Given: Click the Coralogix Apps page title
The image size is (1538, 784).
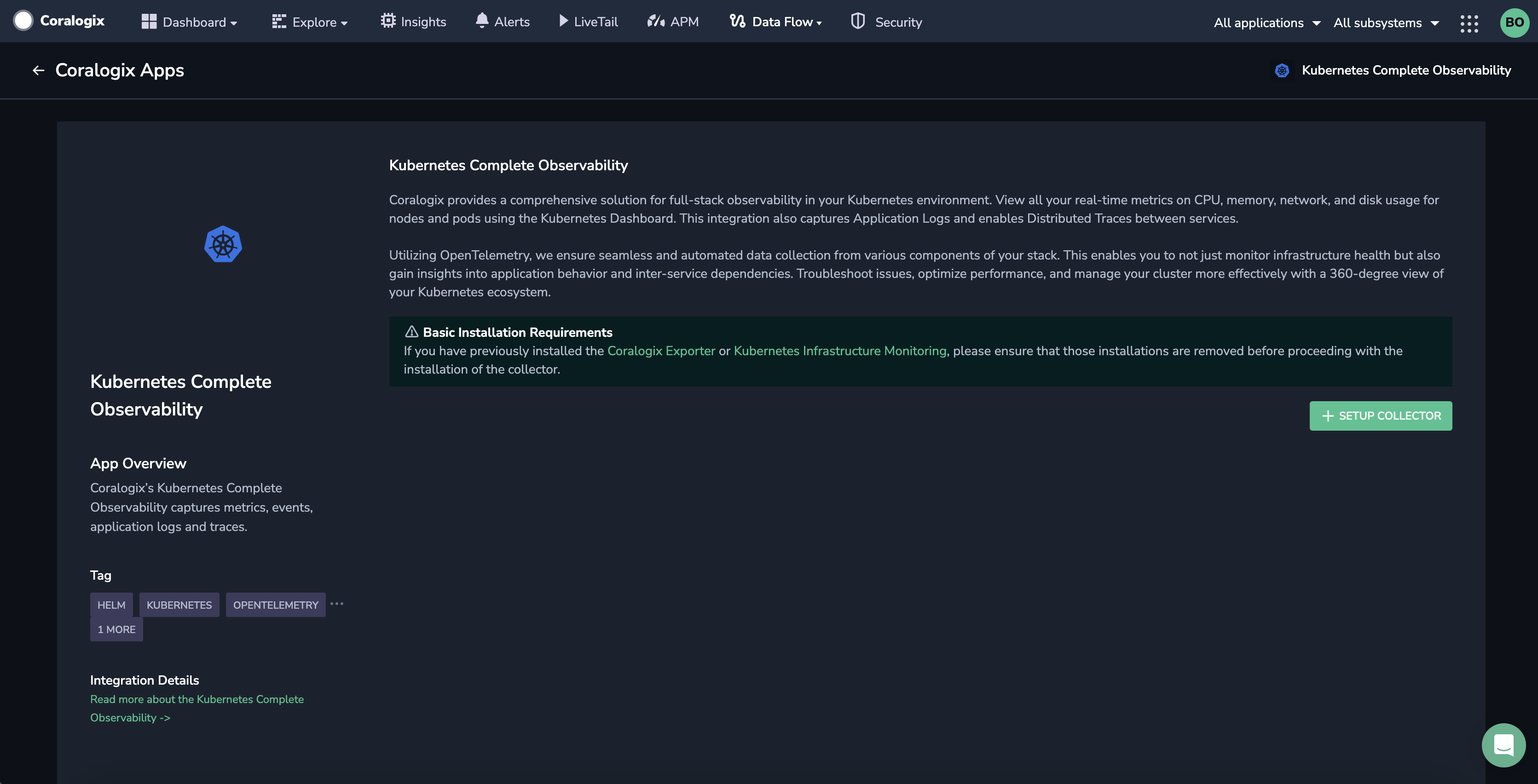Looking at the screenshot, I should (x=119, y=70).
